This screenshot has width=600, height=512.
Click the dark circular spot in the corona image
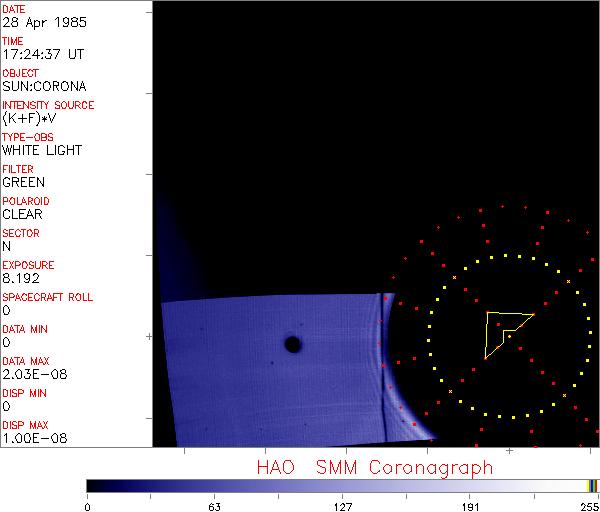pyautogui.click(x=293, y=345)
